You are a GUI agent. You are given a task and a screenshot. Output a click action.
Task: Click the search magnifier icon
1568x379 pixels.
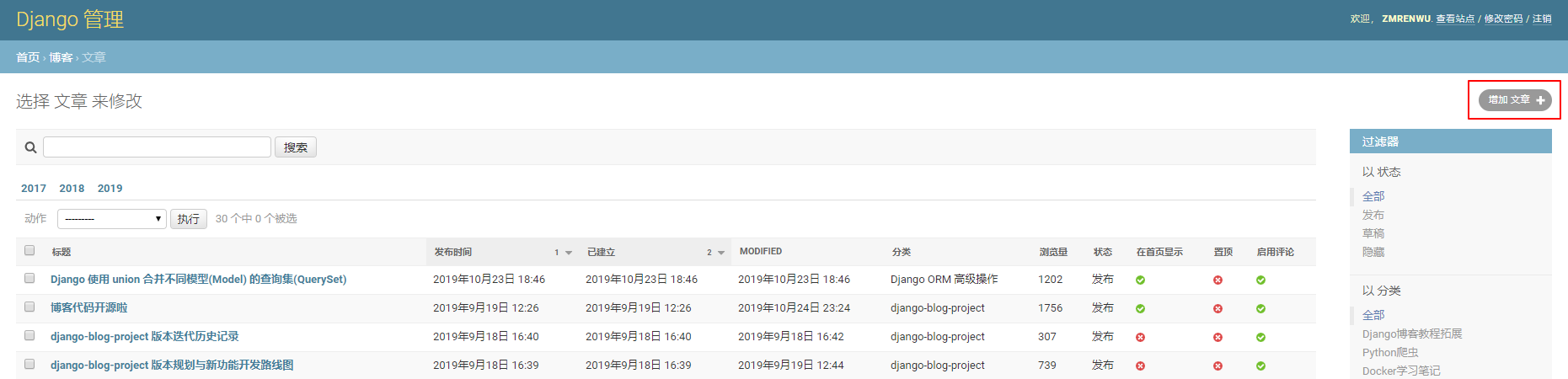[30, 147]
